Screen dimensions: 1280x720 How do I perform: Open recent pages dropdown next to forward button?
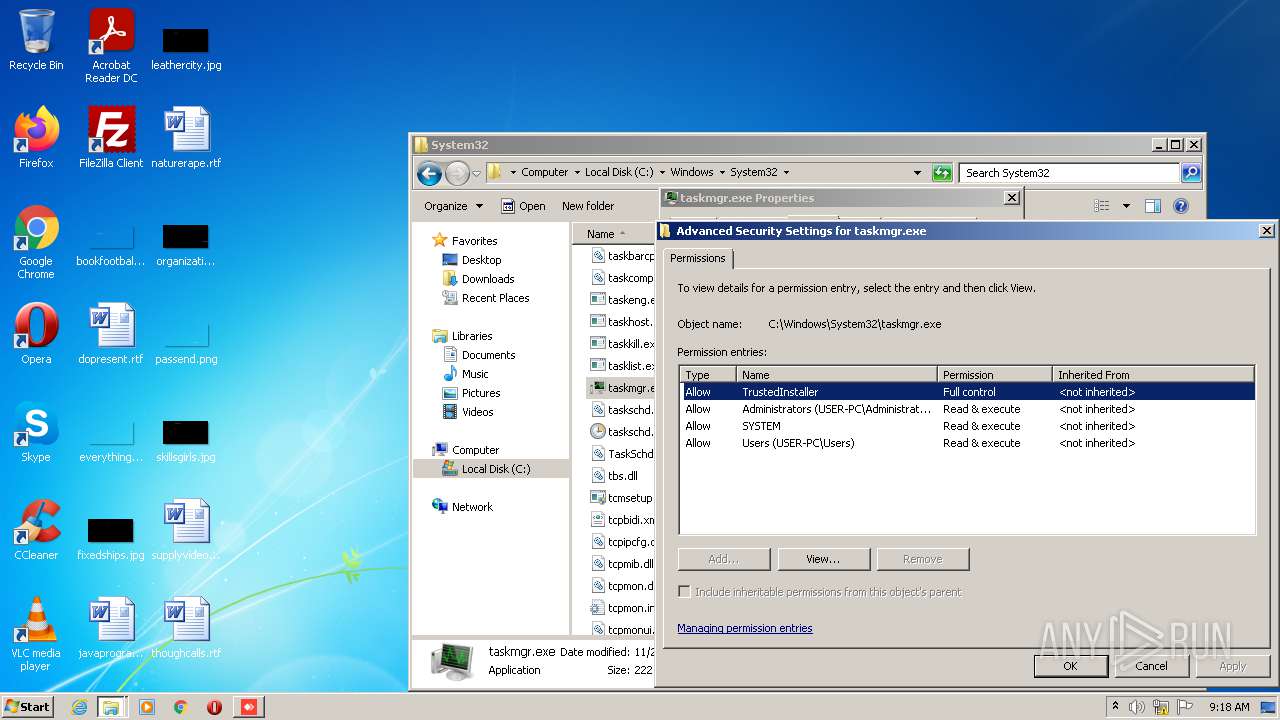(476, 173)
